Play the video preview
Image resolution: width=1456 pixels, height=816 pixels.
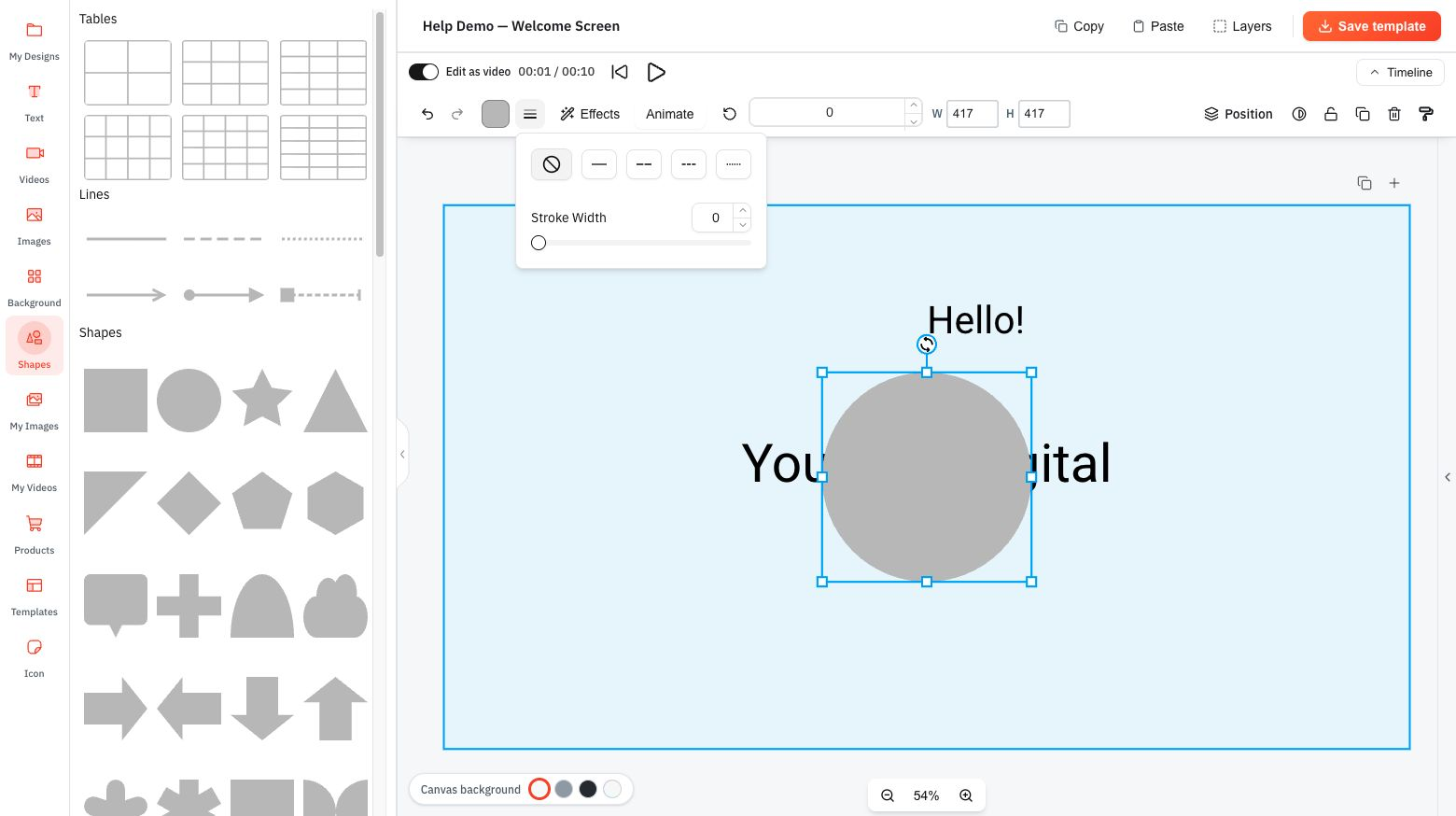[x=656, y=72]
